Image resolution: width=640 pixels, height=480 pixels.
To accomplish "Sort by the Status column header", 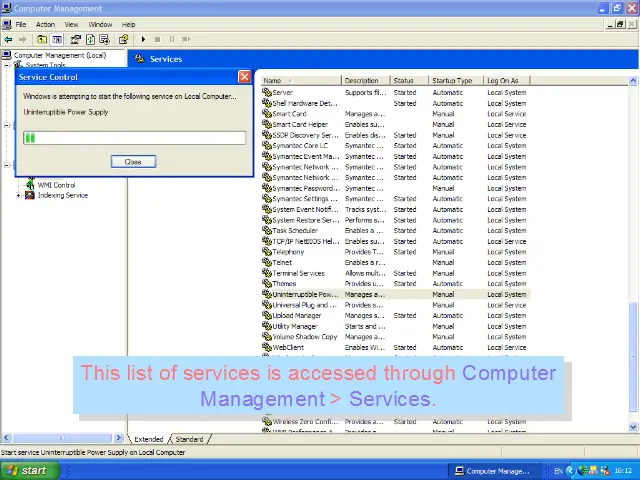I will tap(409, 80).
